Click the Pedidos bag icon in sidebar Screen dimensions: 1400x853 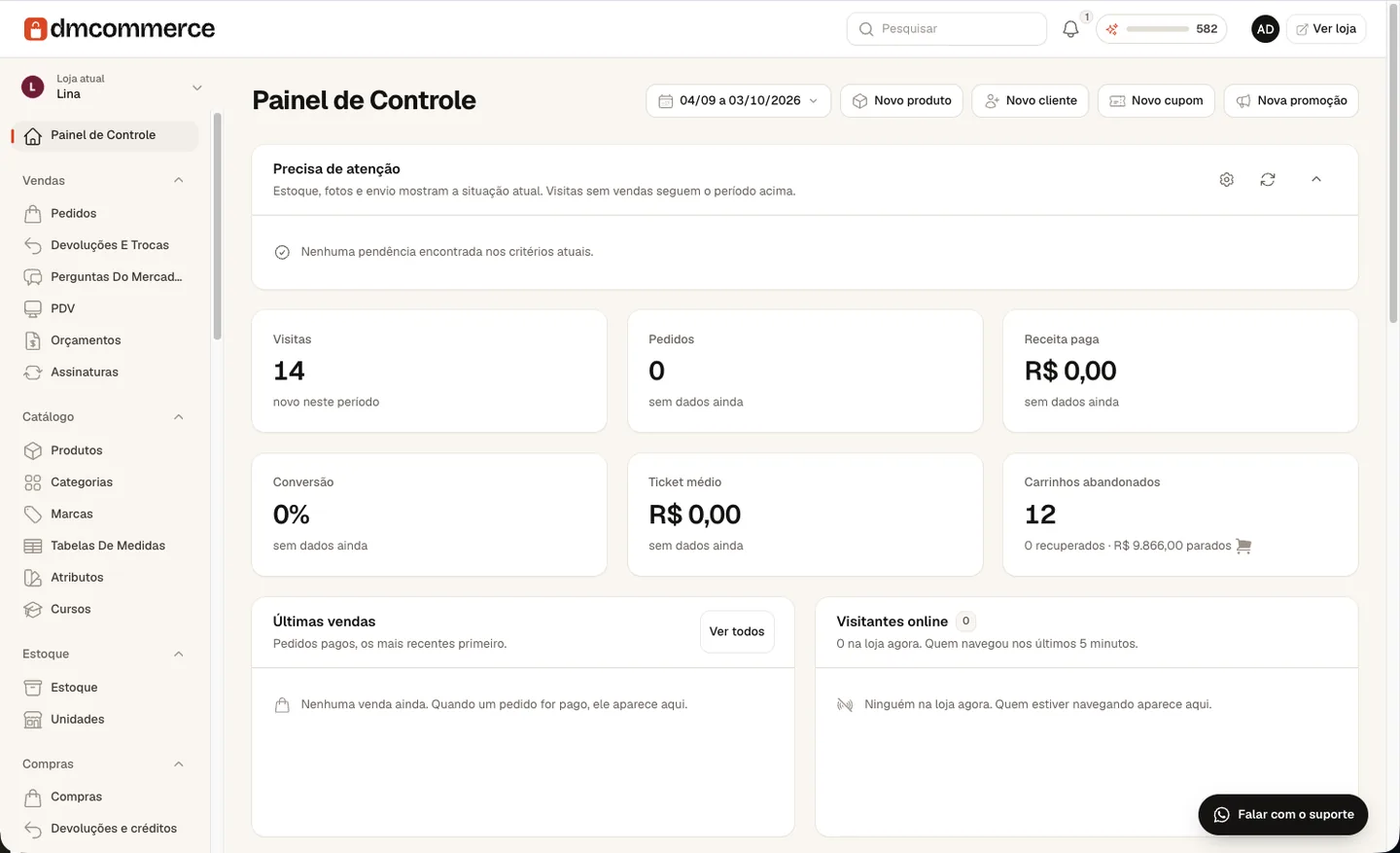pyautogui.click(x=33, y=213)
